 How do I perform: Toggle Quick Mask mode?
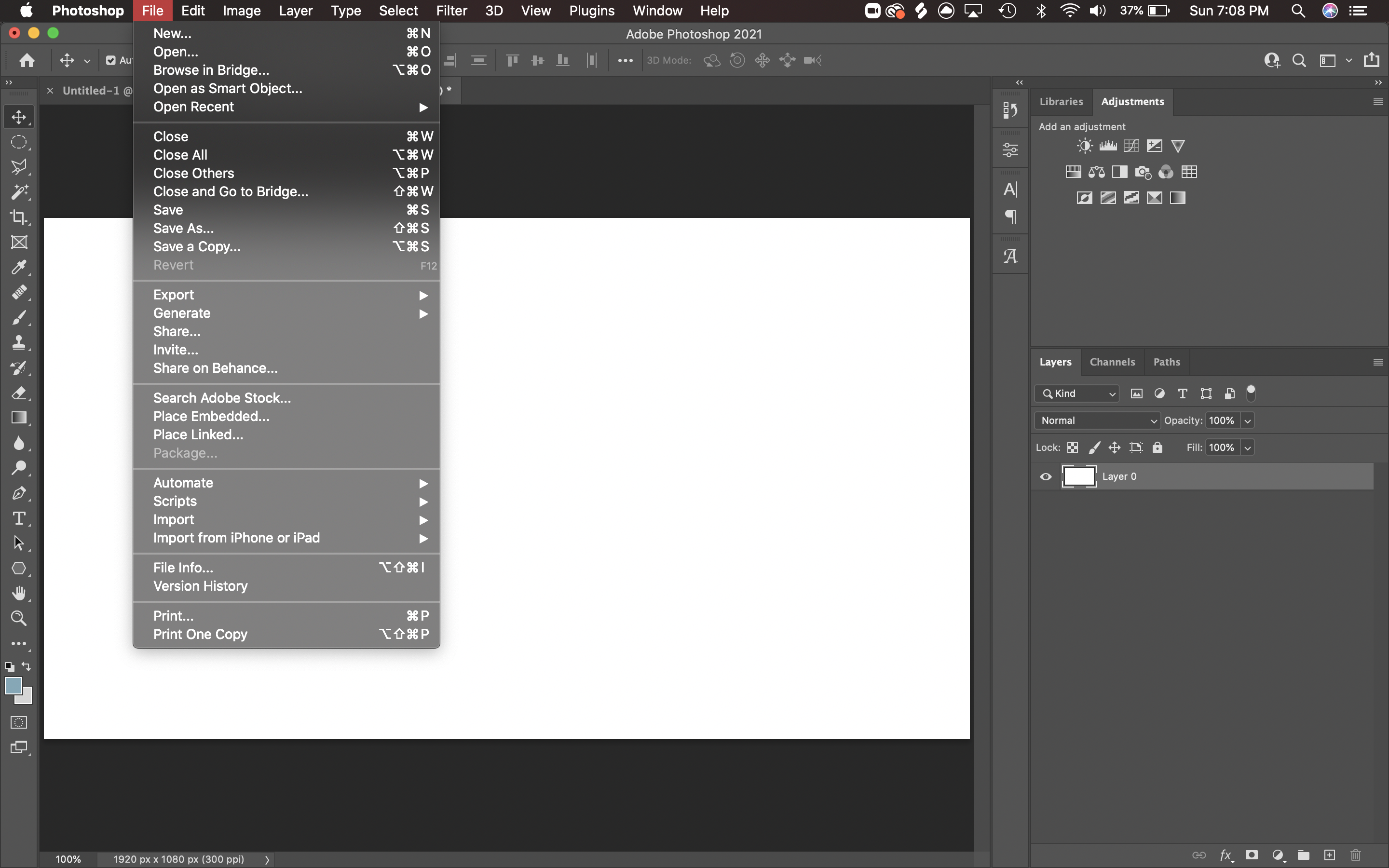click(x=19, y=722)
